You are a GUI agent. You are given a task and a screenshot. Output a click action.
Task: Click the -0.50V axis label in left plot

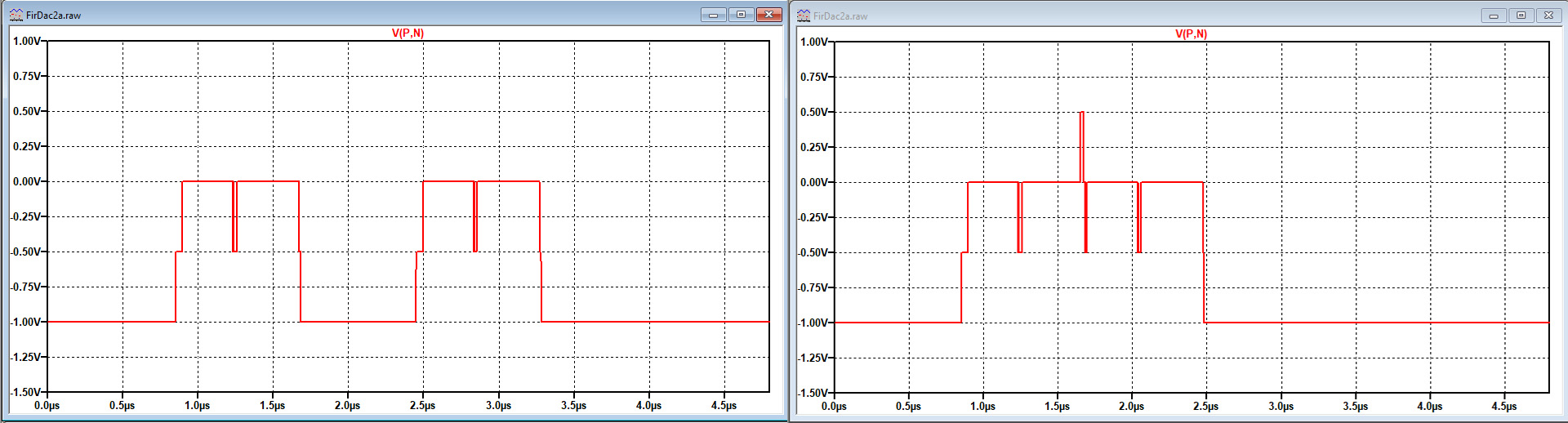click(25, 252)
